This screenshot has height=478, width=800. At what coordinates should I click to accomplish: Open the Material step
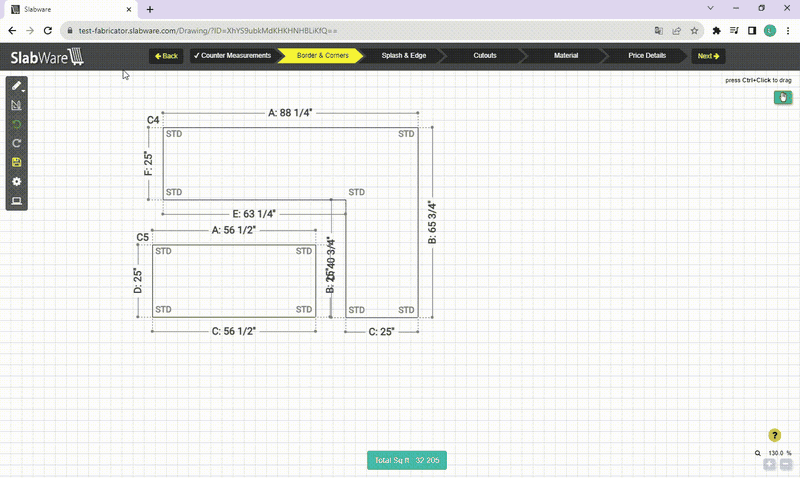click(566, 56)
